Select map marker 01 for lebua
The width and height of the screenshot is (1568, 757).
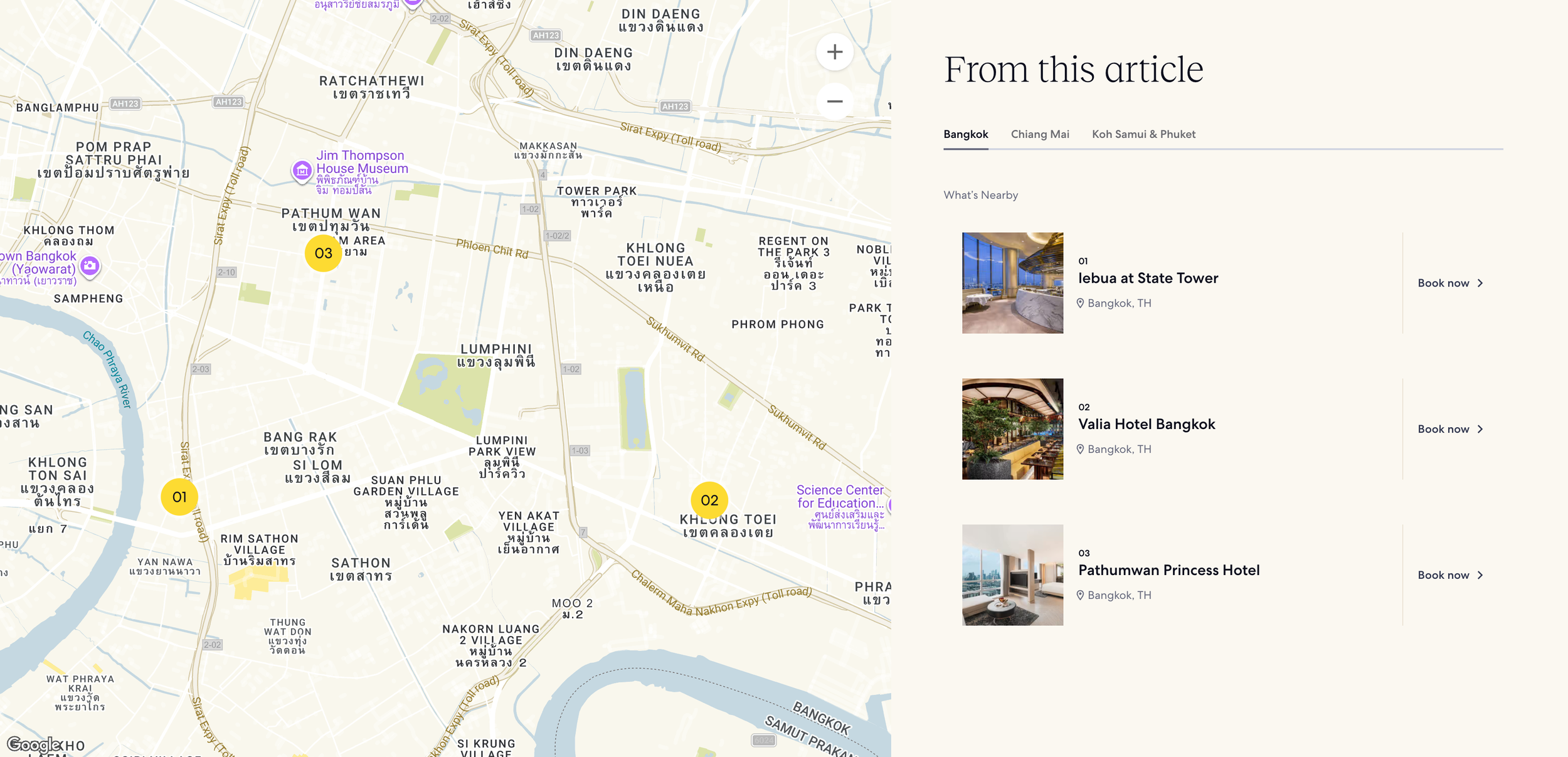(179, 497)
